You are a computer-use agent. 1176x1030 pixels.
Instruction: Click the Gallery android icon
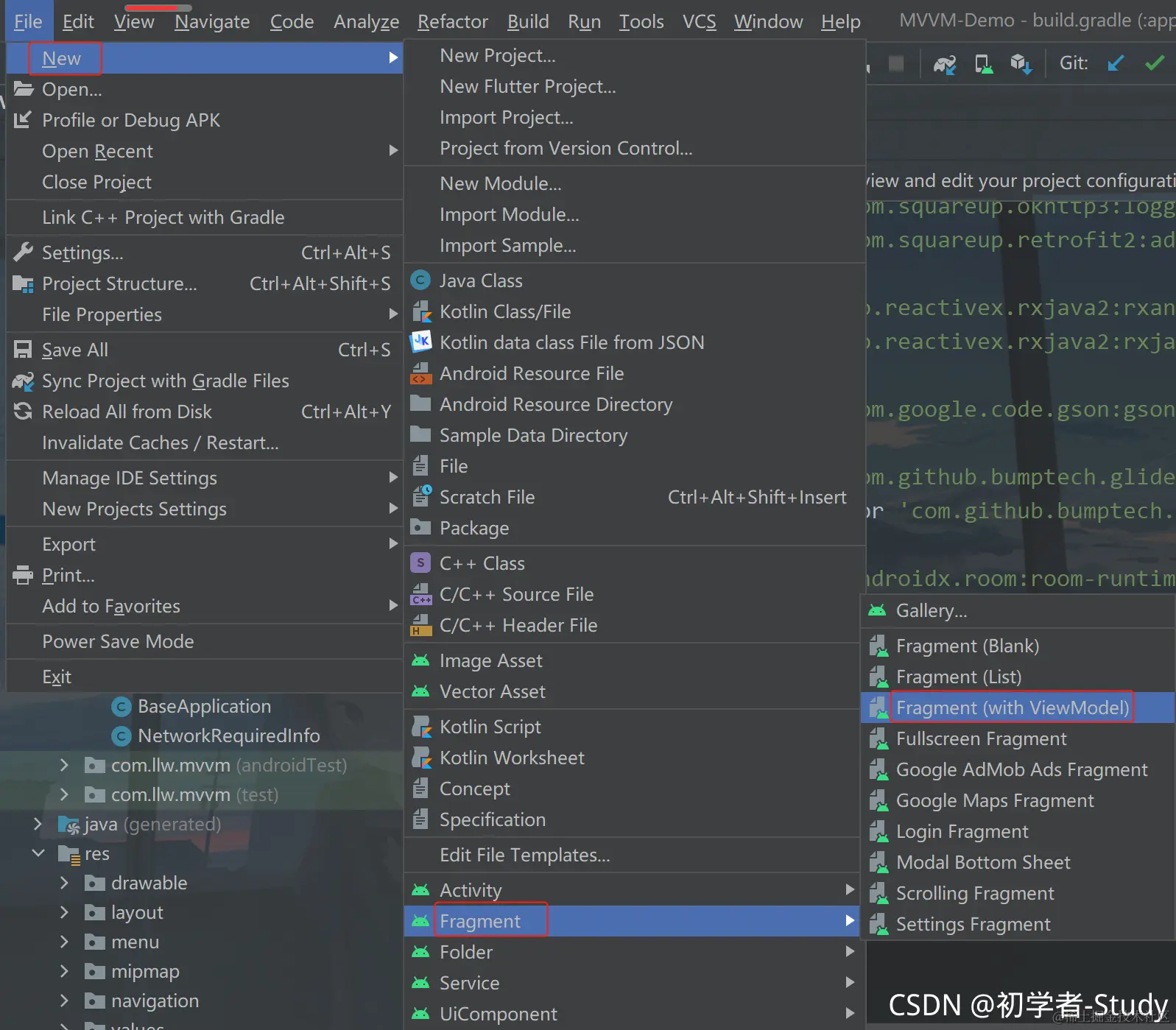tap(877, 610)
